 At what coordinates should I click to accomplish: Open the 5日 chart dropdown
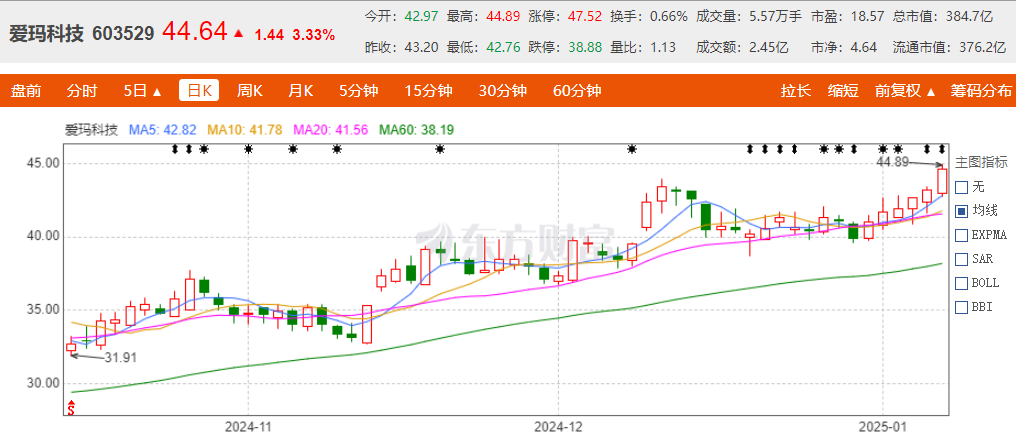pyautogui.click(x=143, y=91)
